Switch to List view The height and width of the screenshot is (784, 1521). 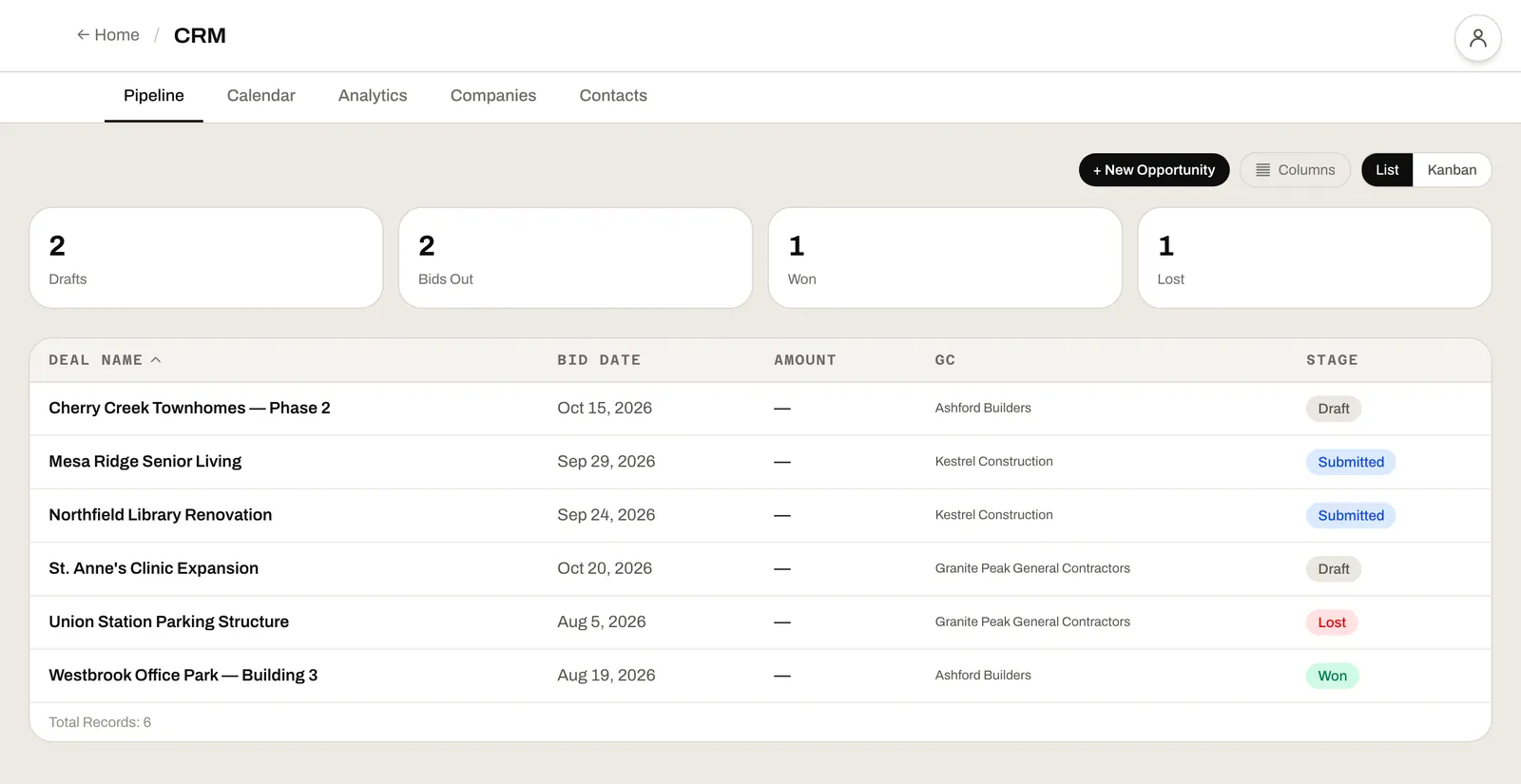click(1387, 170)
